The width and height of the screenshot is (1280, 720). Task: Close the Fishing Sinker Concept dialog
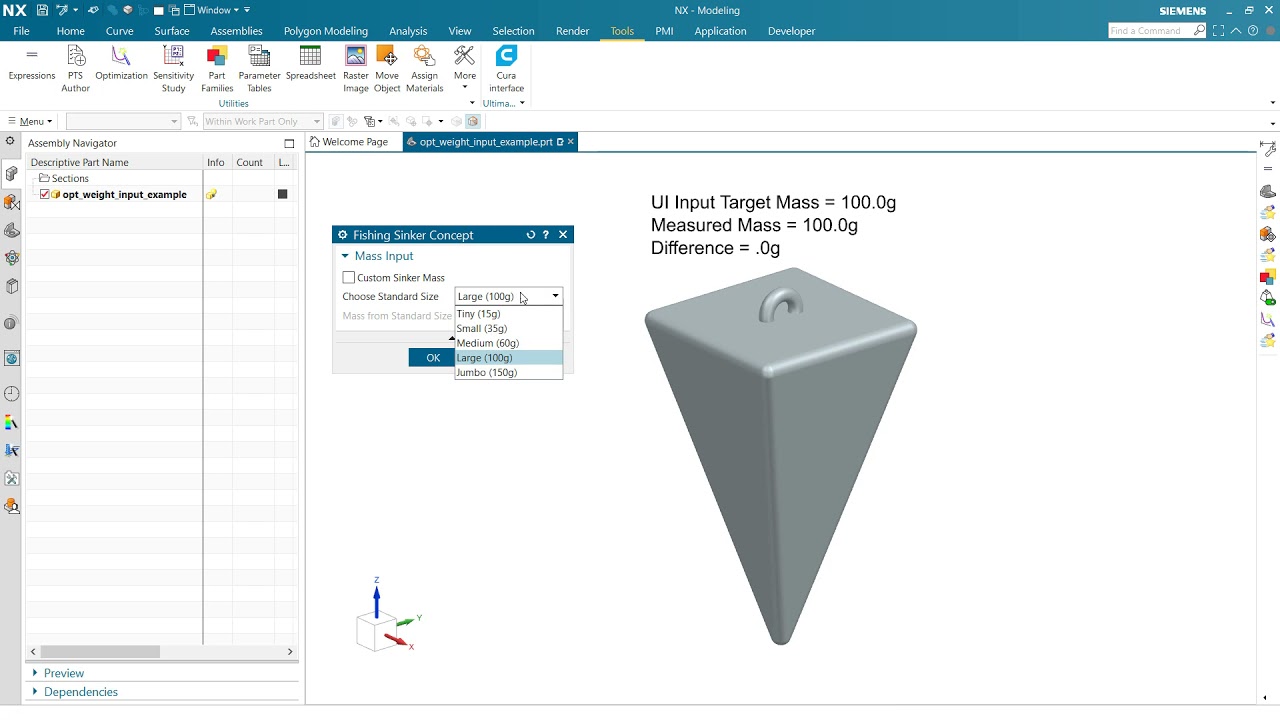click(563, 235)
